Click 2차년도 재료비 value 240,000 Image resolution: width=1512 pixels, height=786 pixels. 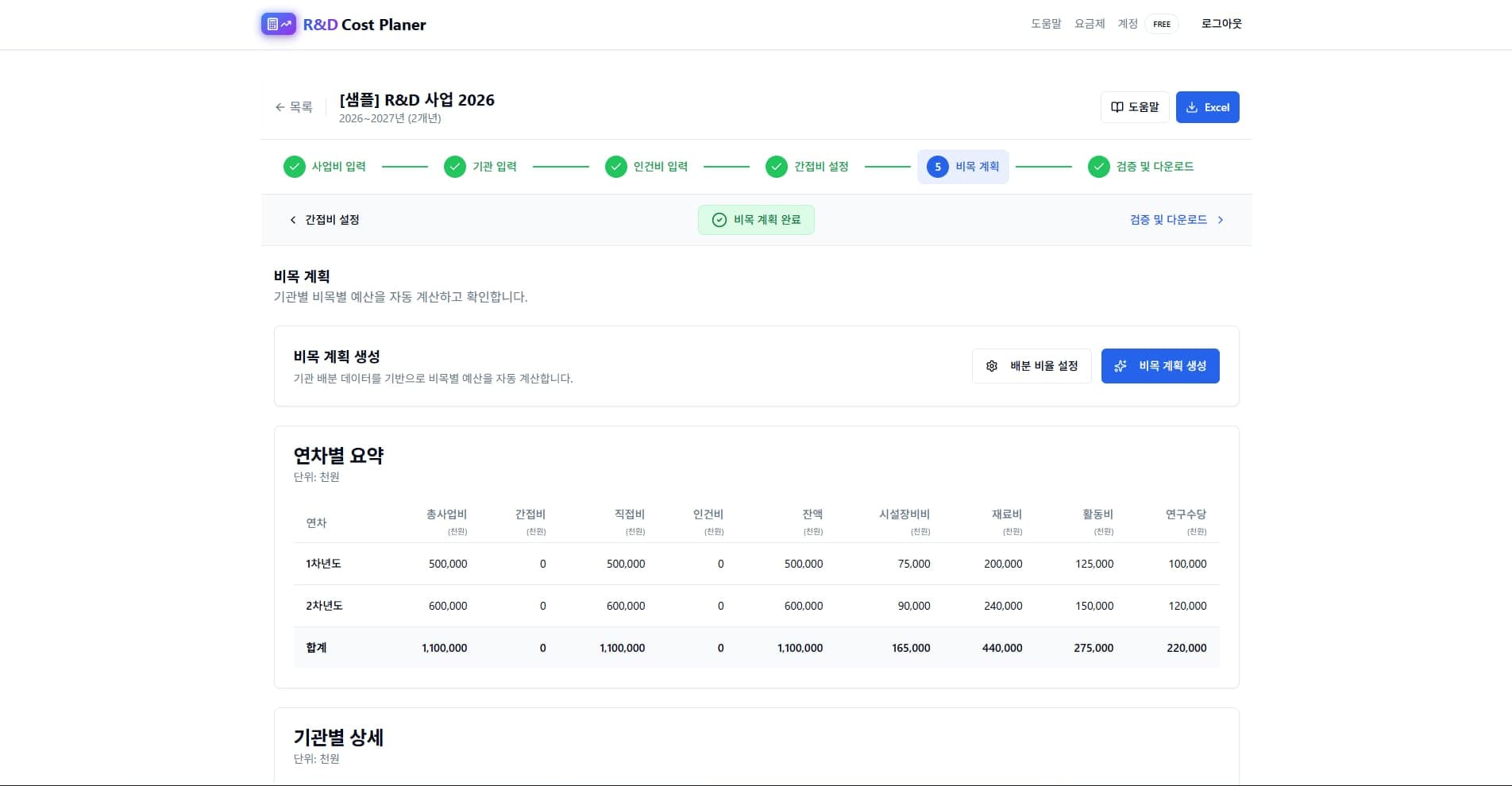[1003, 606]
